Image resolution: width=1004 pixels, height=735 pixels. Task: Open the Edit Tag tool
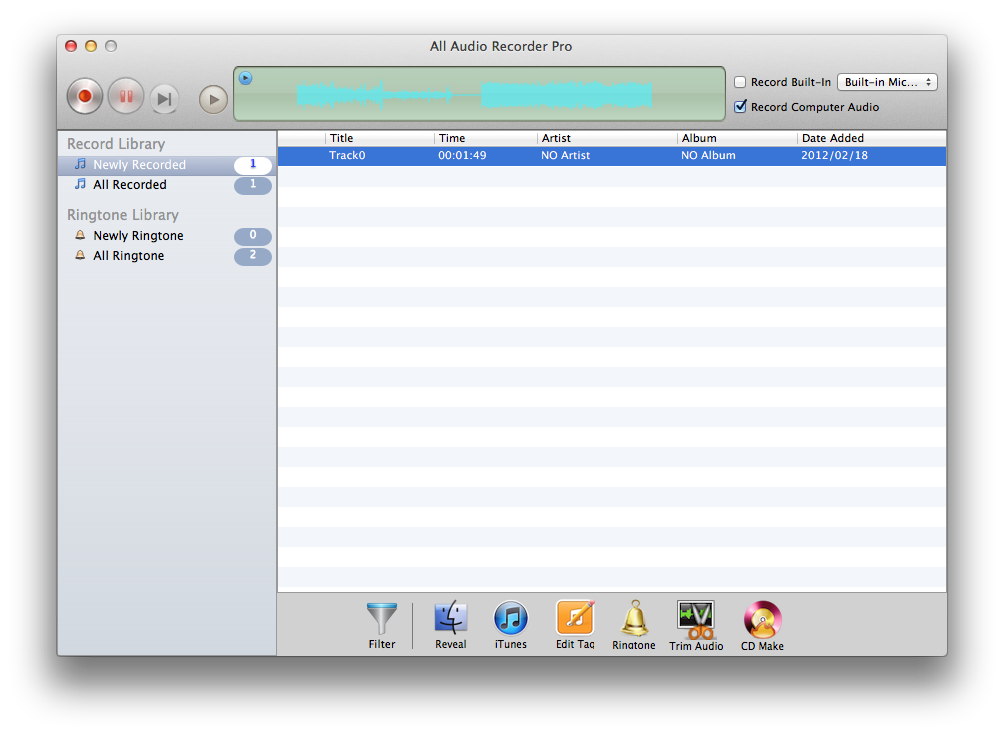pyautogui.click(x=575, y=626)
